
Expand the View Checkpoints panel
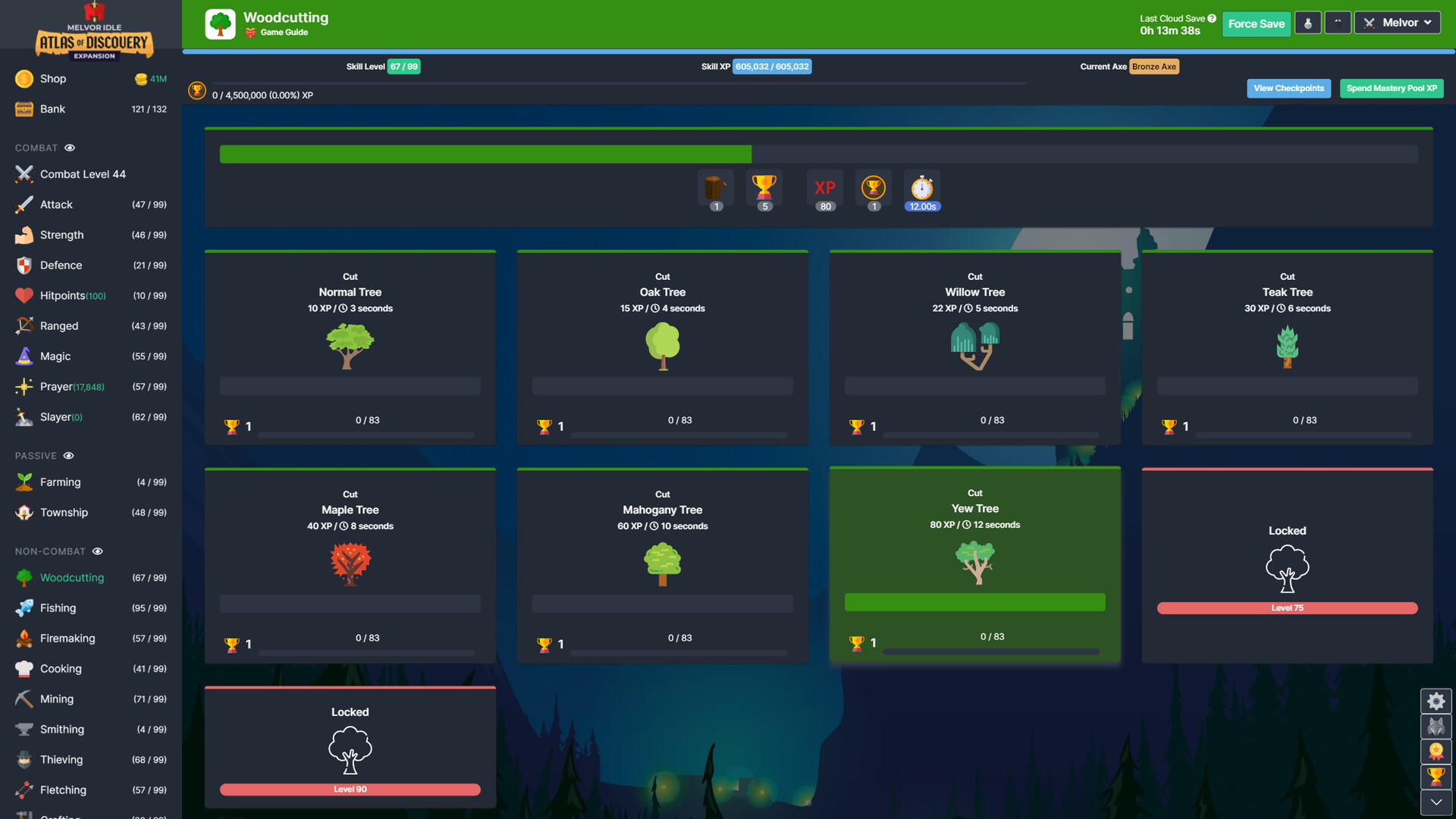[x=1289, y=89]
